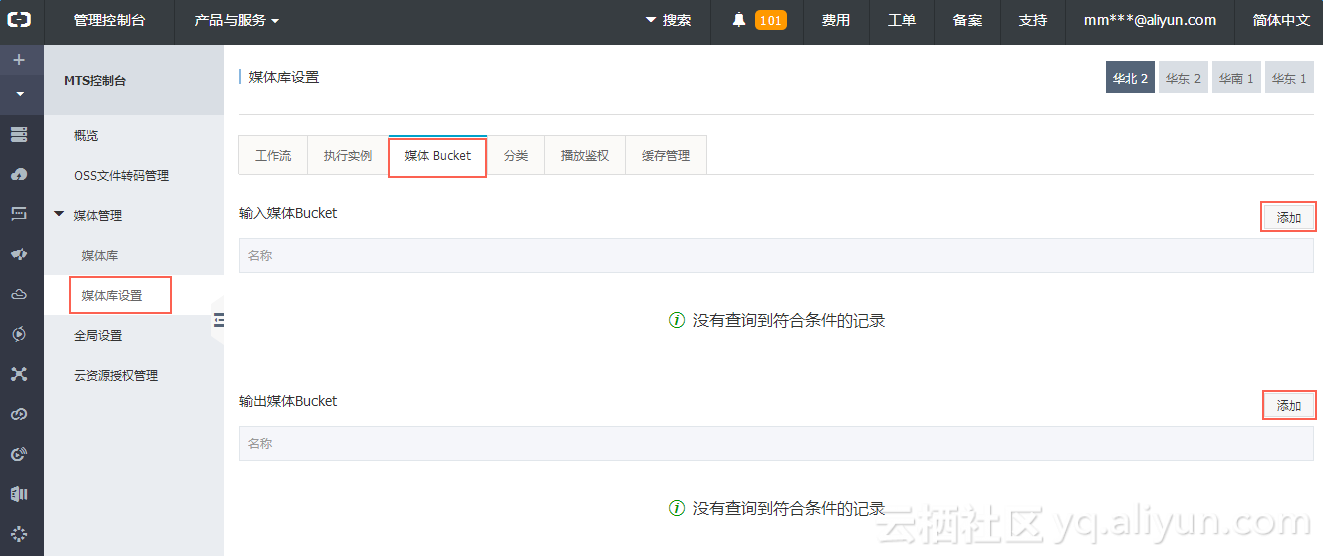Open 支持 menu
Image resolution: width=1323 pixels, height=556 pixels.
pos(1033,20)
